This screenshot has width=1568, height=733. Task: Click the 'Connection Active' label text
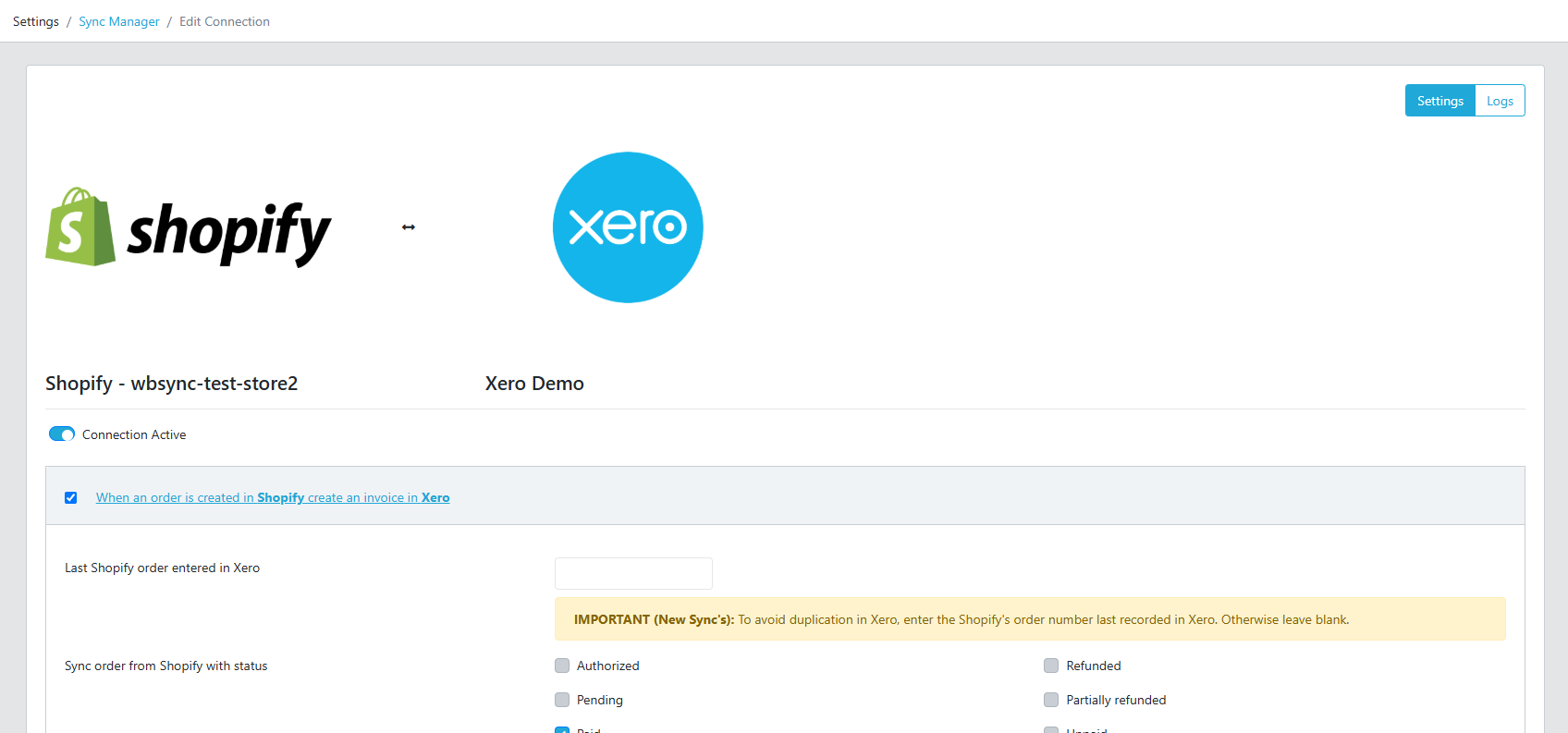(x=134, y=434)
